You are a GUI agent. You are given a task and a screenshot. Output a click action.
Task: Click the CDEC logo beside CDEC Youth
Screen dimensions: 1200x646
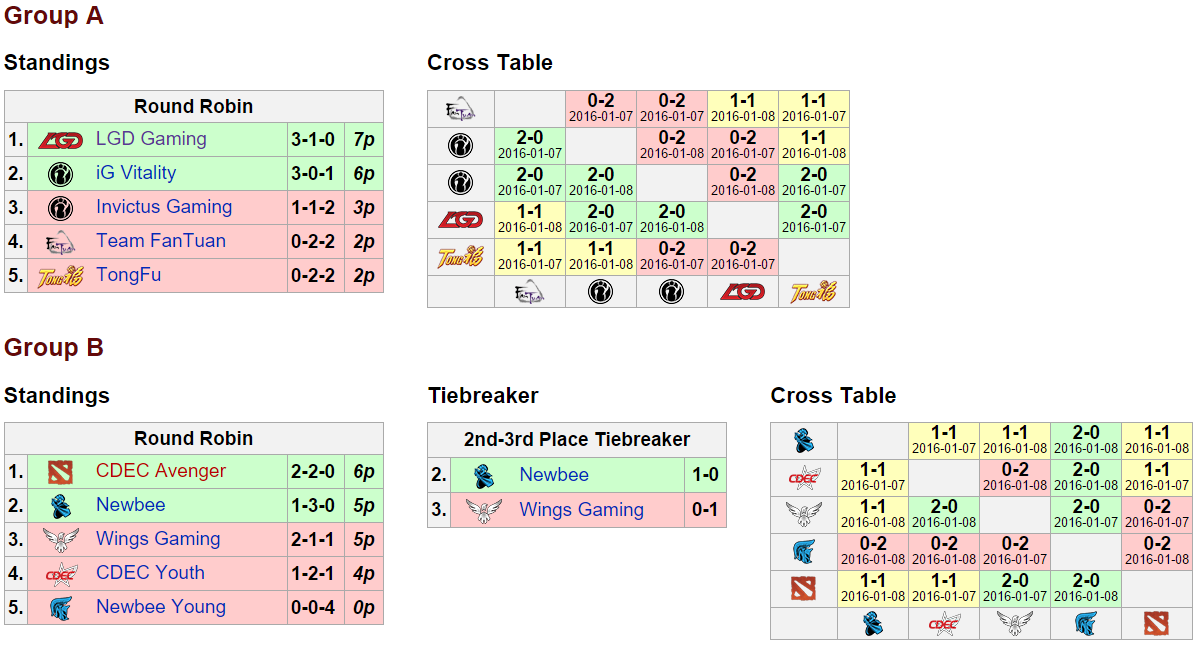point(60,574)
